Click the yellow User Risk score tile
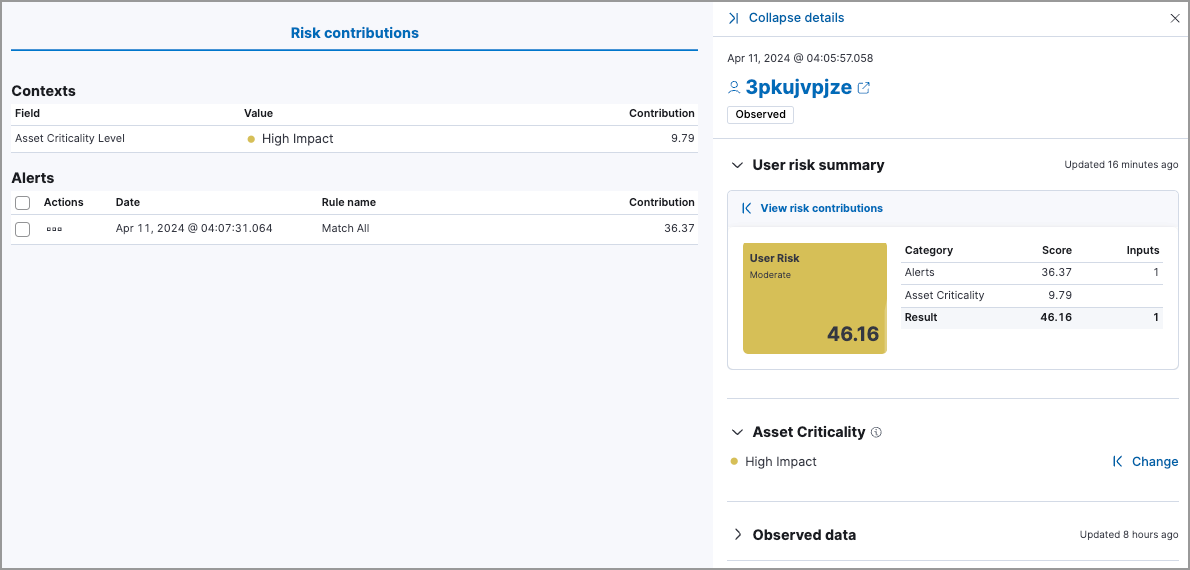The image size is (1190, 570). pos(814,298)
